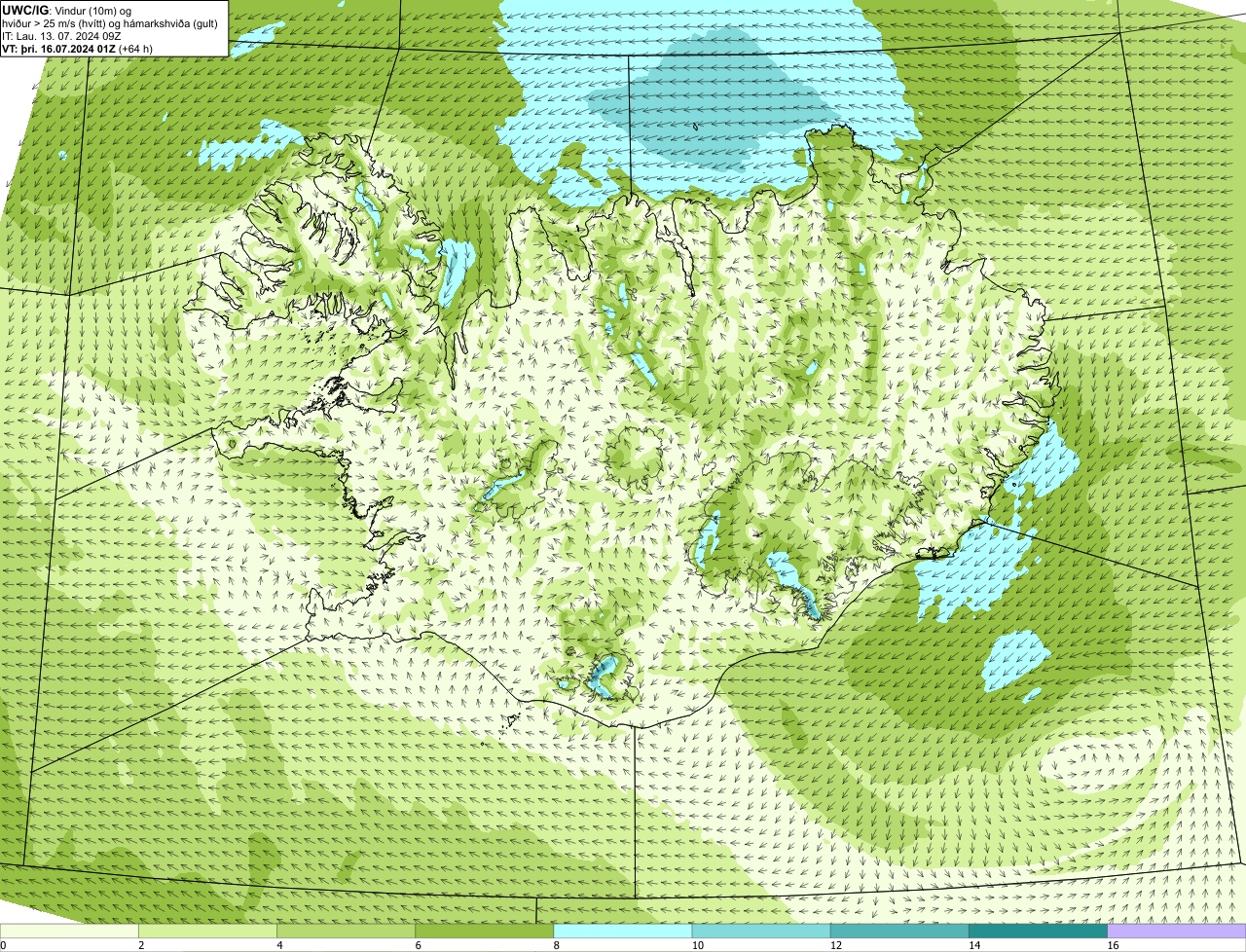Click the legend scale label '12'
The image size is (1246, 952).
point(835,945)
